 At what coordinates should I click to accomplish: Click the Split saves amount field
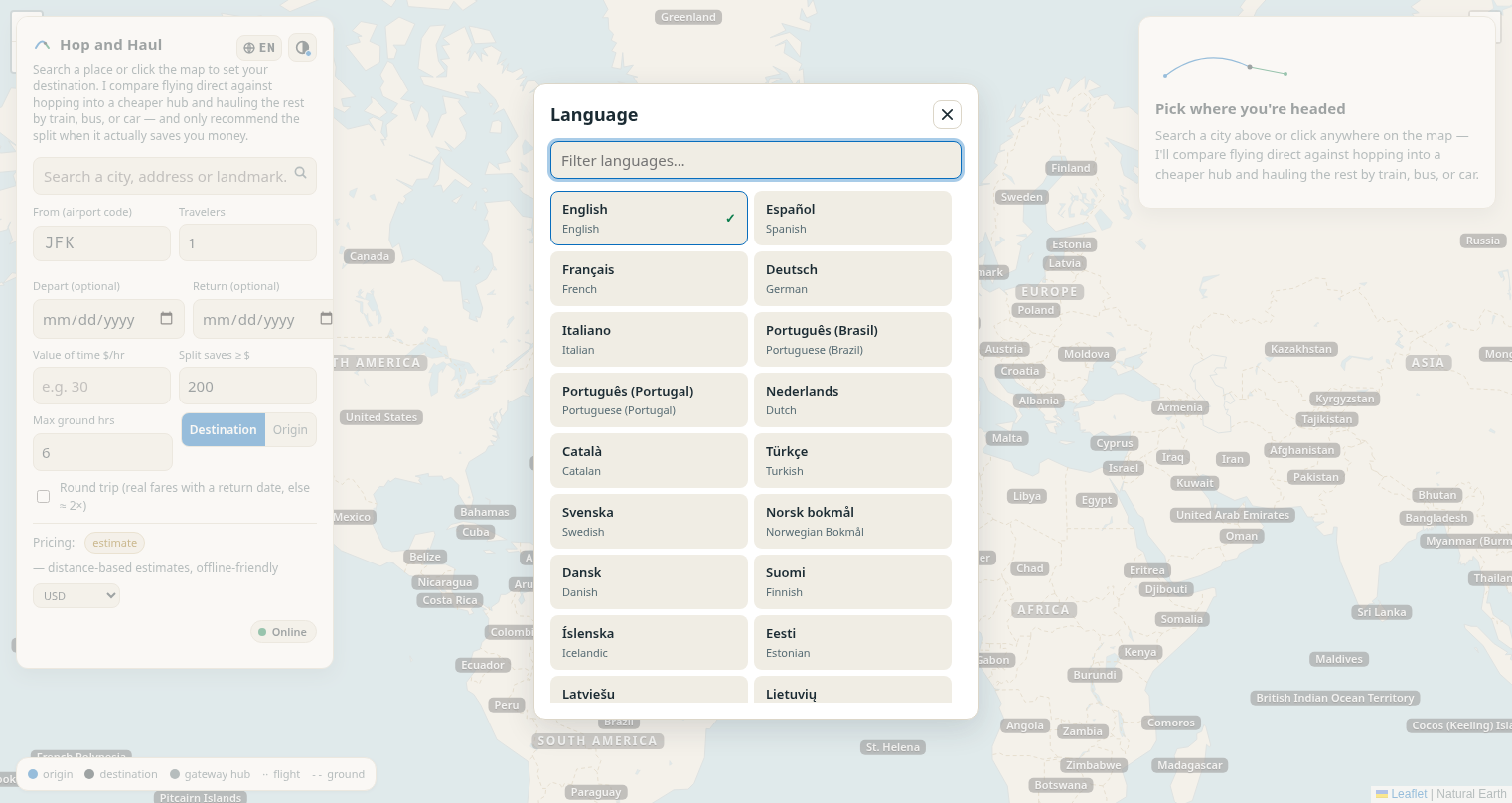[247, 386]
